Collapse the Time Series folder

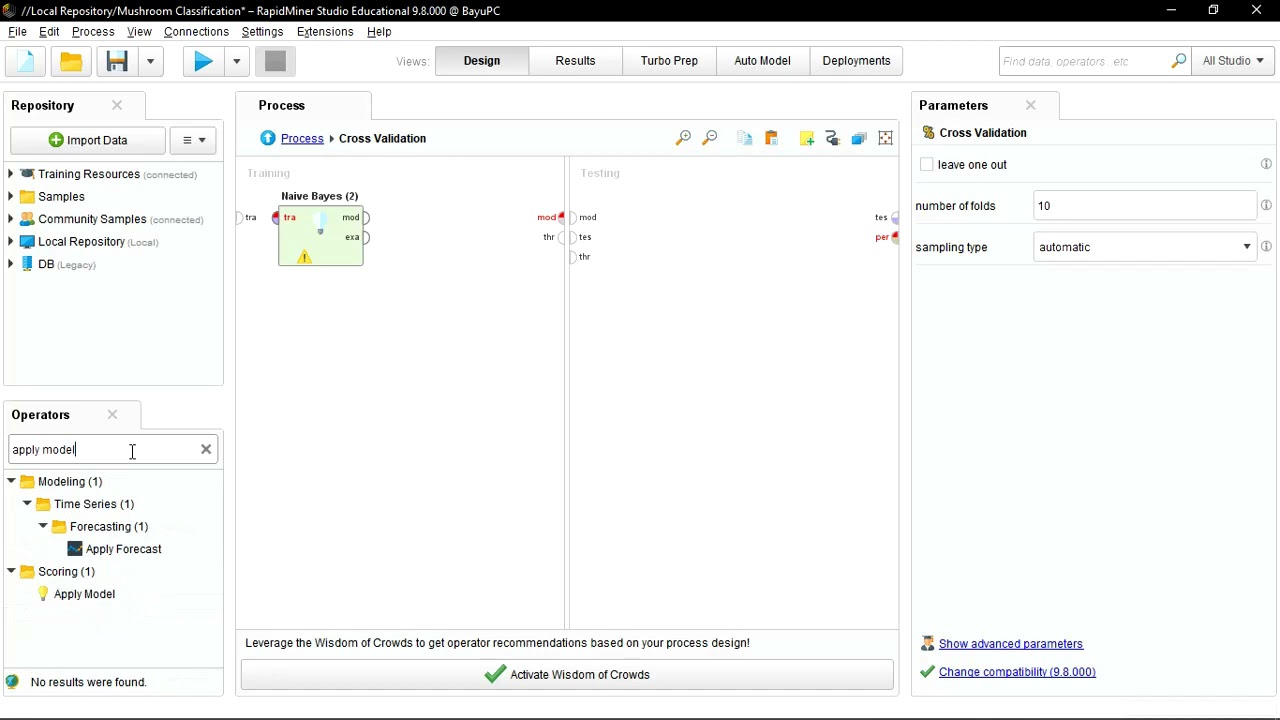click(27, 504)
